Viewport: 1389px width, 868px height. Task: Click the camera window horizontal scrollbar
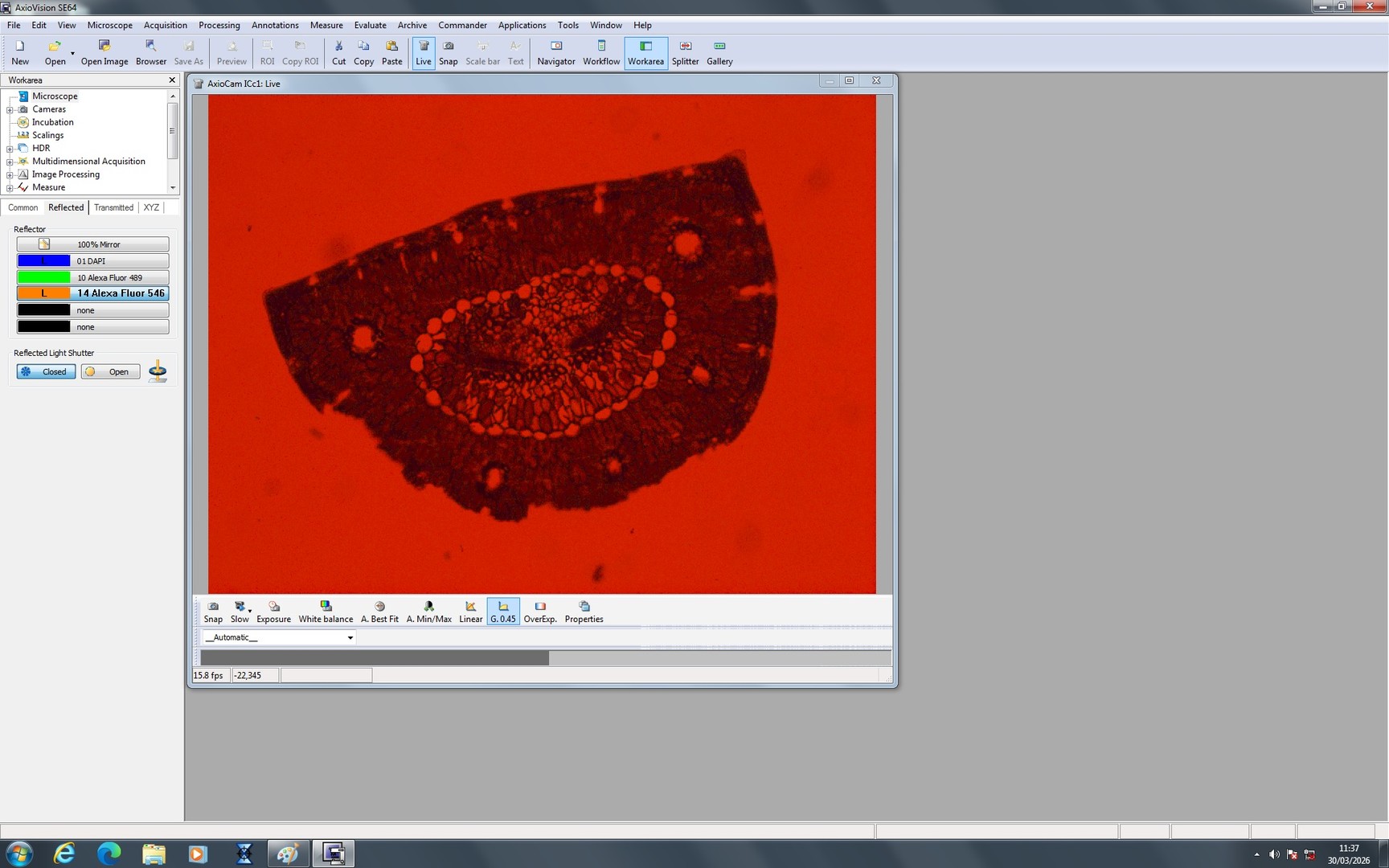(375, 657)
